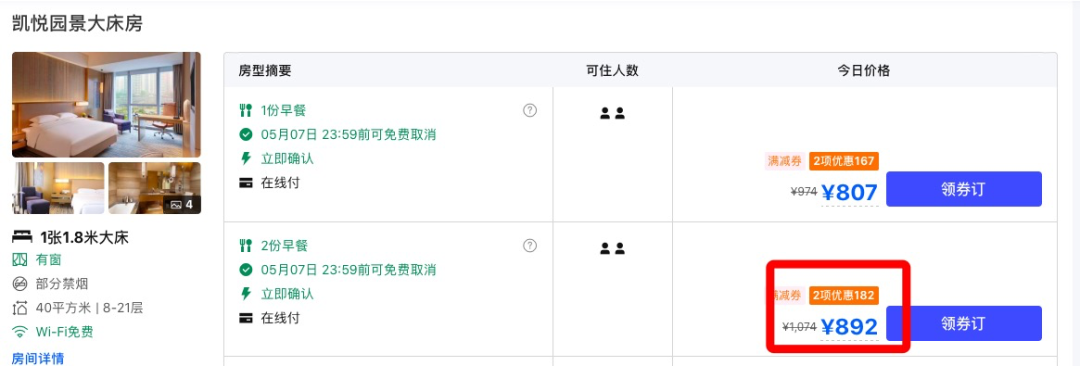The height and width of the screenshot is (366, 1080).
Task: Click help icon beside 2份早餐
Action: 530,245
